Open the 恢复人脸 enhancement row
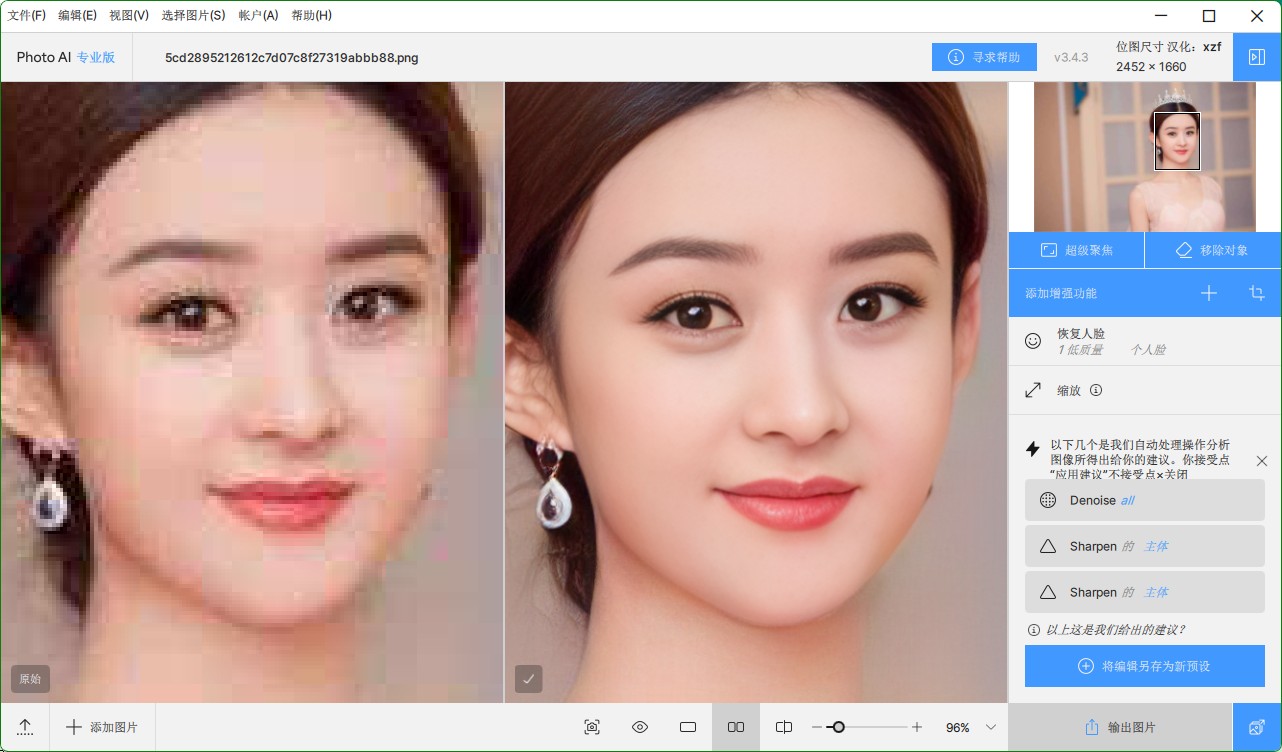This screenshot has height=752, width=1282. pyautogui.click(x=1144, y=341)
